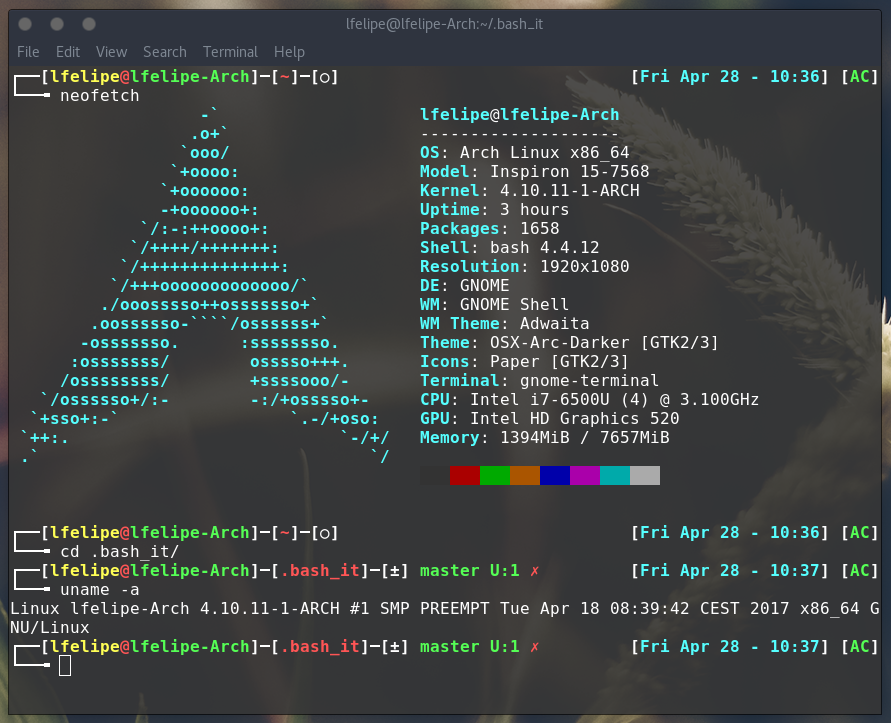Image resolution: width=891 pixels, height=723 pixels.
Task: Click the orange-brown block in the neofetch palette
Action: (525, 475)
